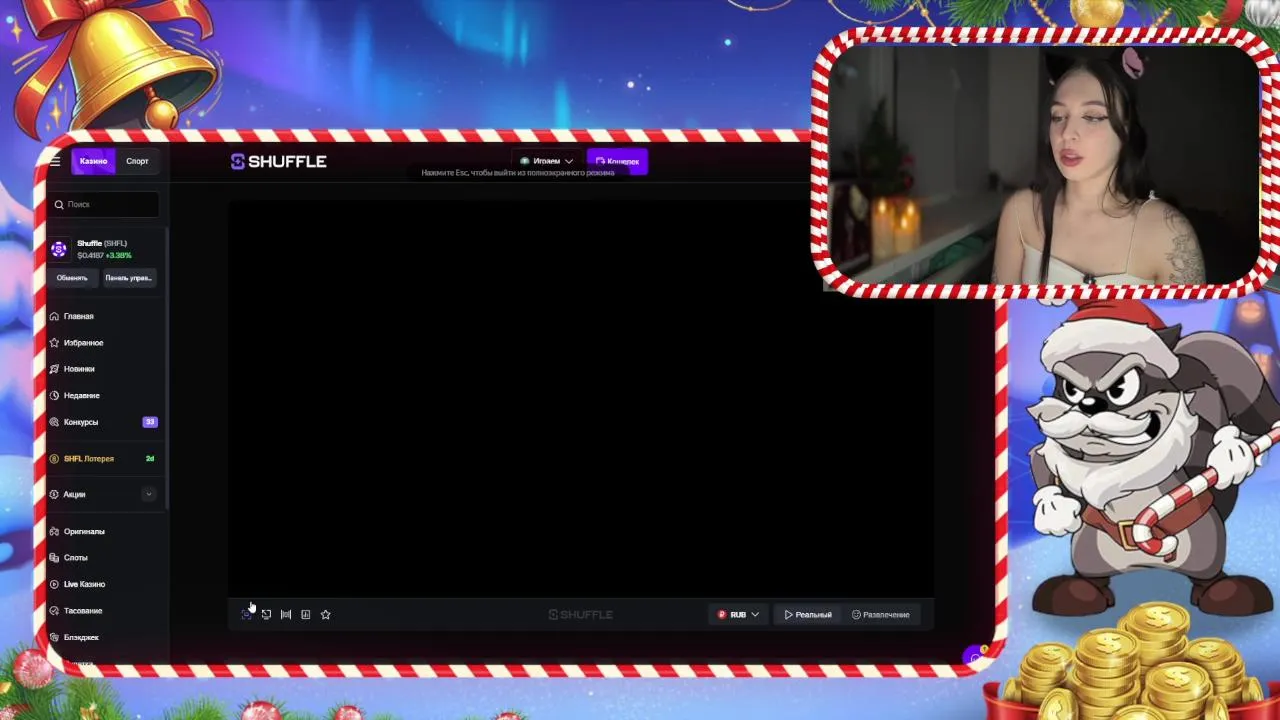The width and height of the screenshot is (1280, 720).
Task: Open SHFL Лотерея link
Action: pyautogui.click(x=89, y=459)
